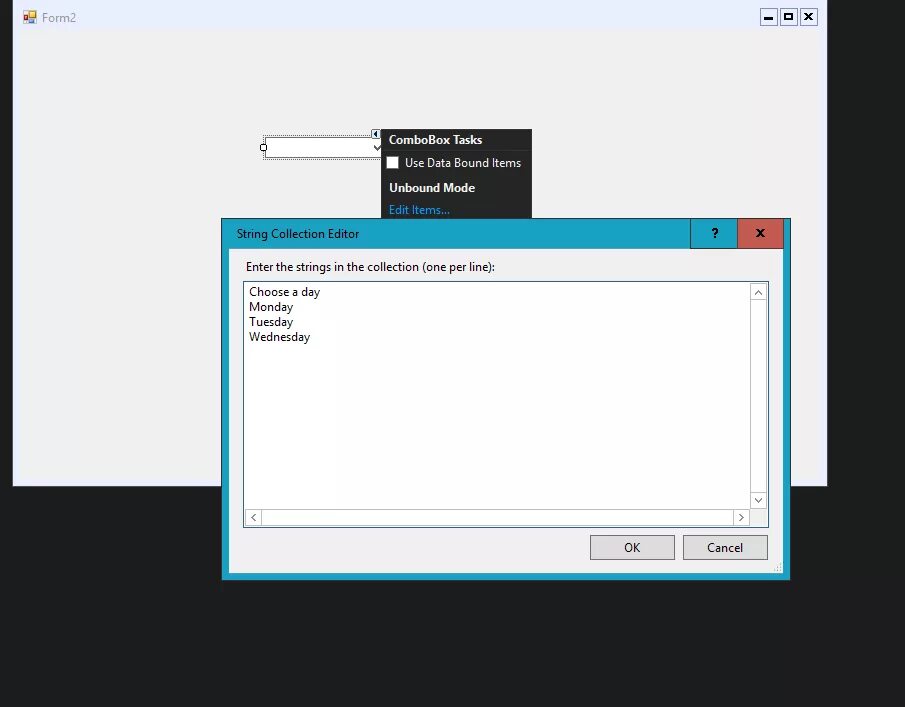Screen dimensions: 905x707
Task: Click the 'Wednesday' line
Action: 279,337
